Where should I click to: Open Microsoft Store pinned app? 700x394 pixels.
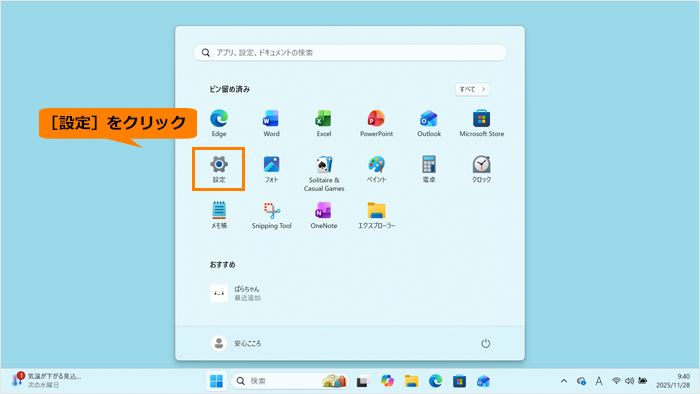(x=482, y=123)
